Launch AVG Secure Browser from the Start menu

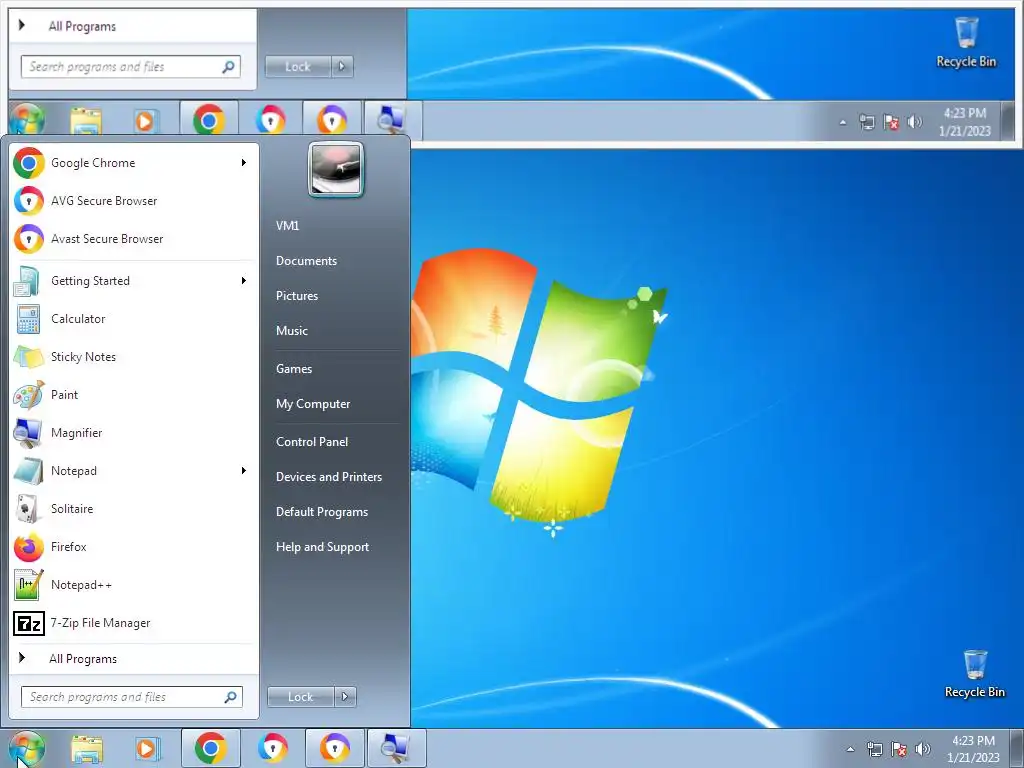coord(134,200)
